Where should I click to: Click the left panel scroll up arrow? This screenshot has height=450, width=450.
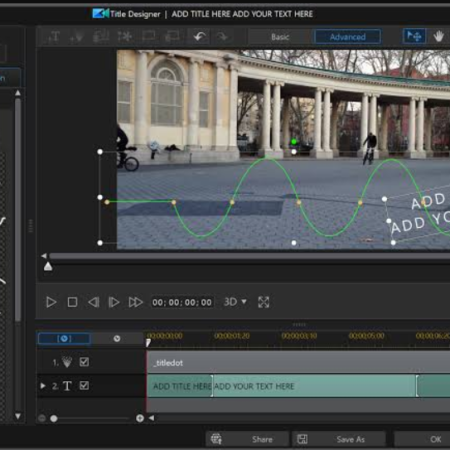(x=18, y=93)
